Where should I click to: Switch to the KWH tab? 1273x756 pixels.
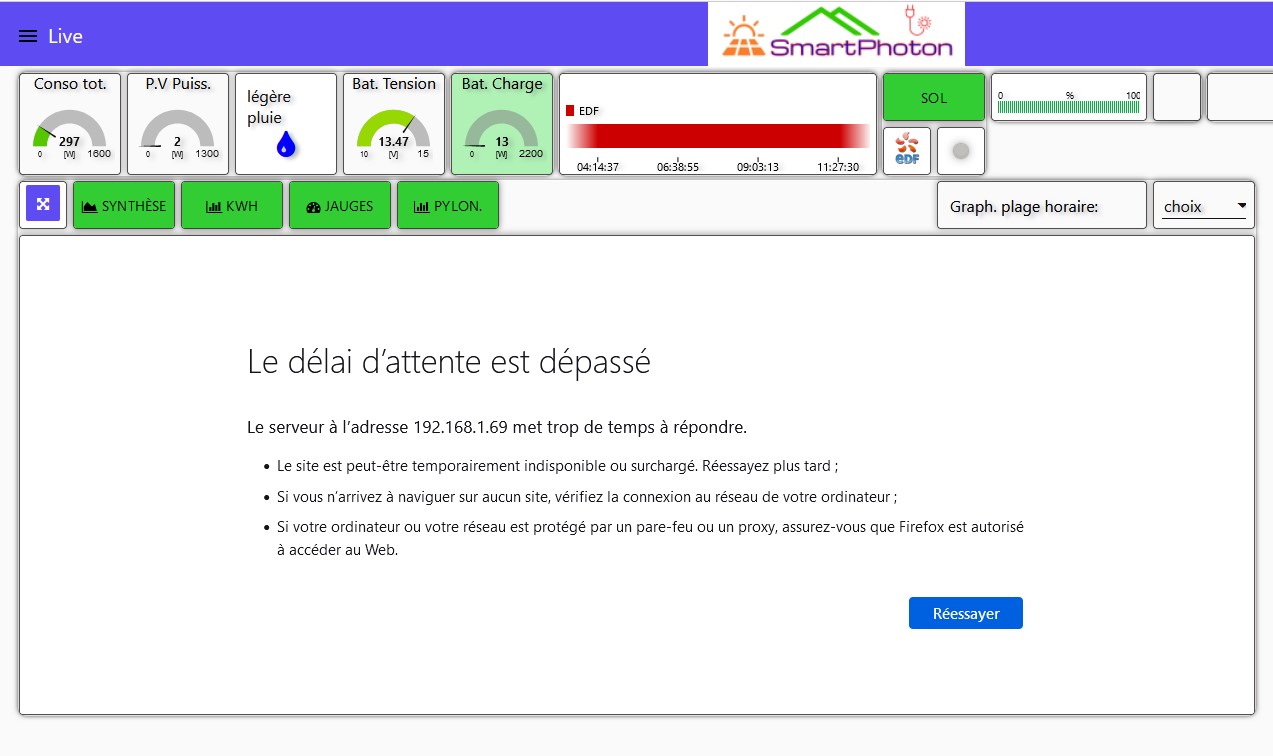[x=232, y=205]
